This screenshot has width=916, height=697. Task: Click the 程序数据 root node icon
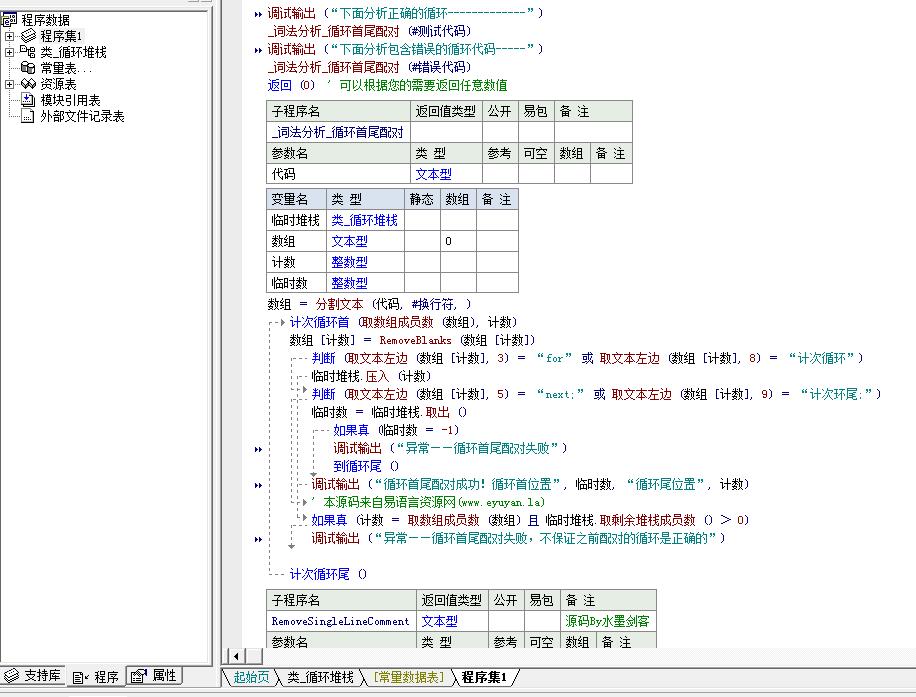(9, 20)
